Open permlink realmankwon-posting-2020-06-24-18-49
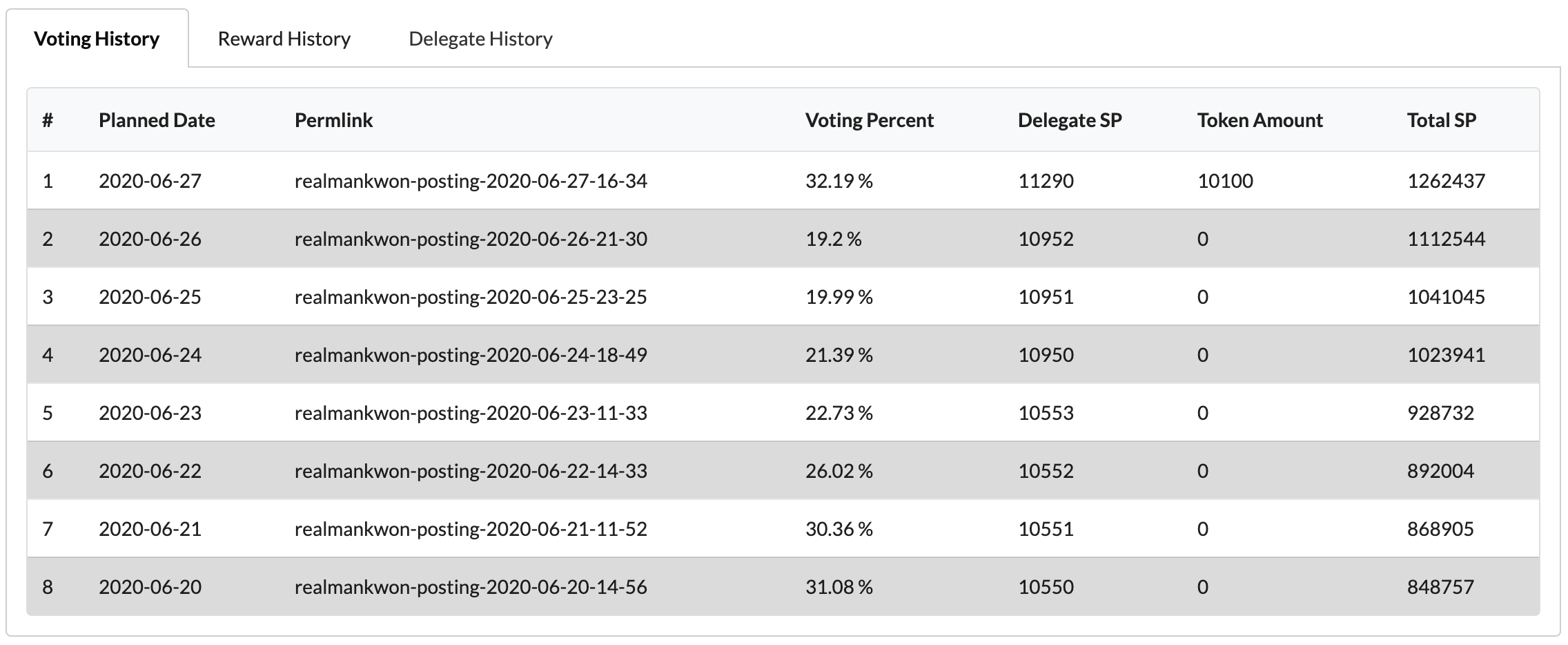 click(471, 355)
